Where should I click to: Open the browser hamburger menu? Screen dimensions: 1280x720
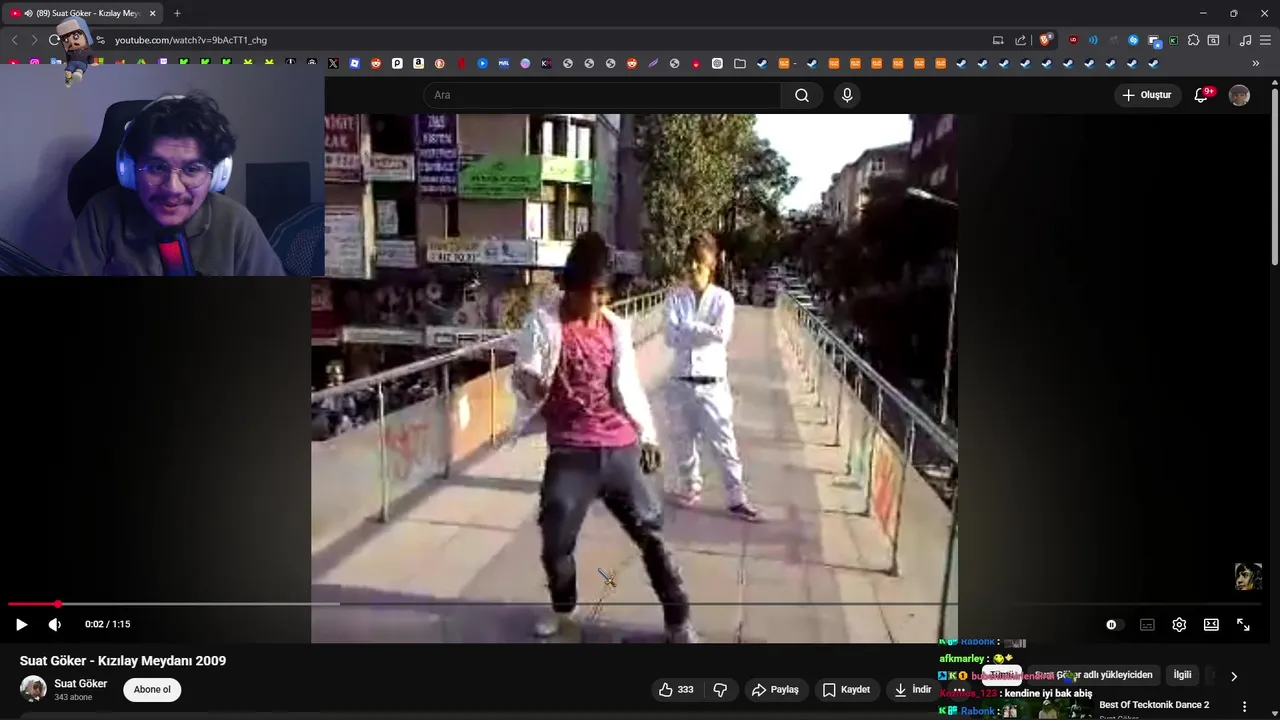point(1265,40)
